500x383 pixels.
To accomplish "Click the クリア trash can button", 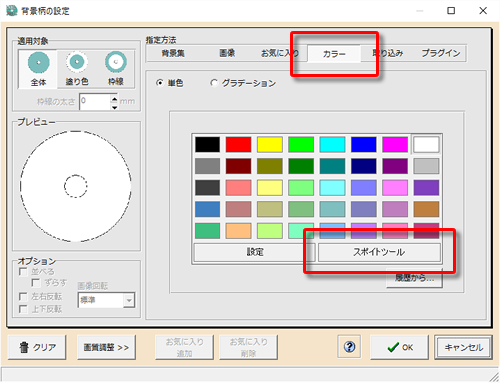I will (37, 347).
